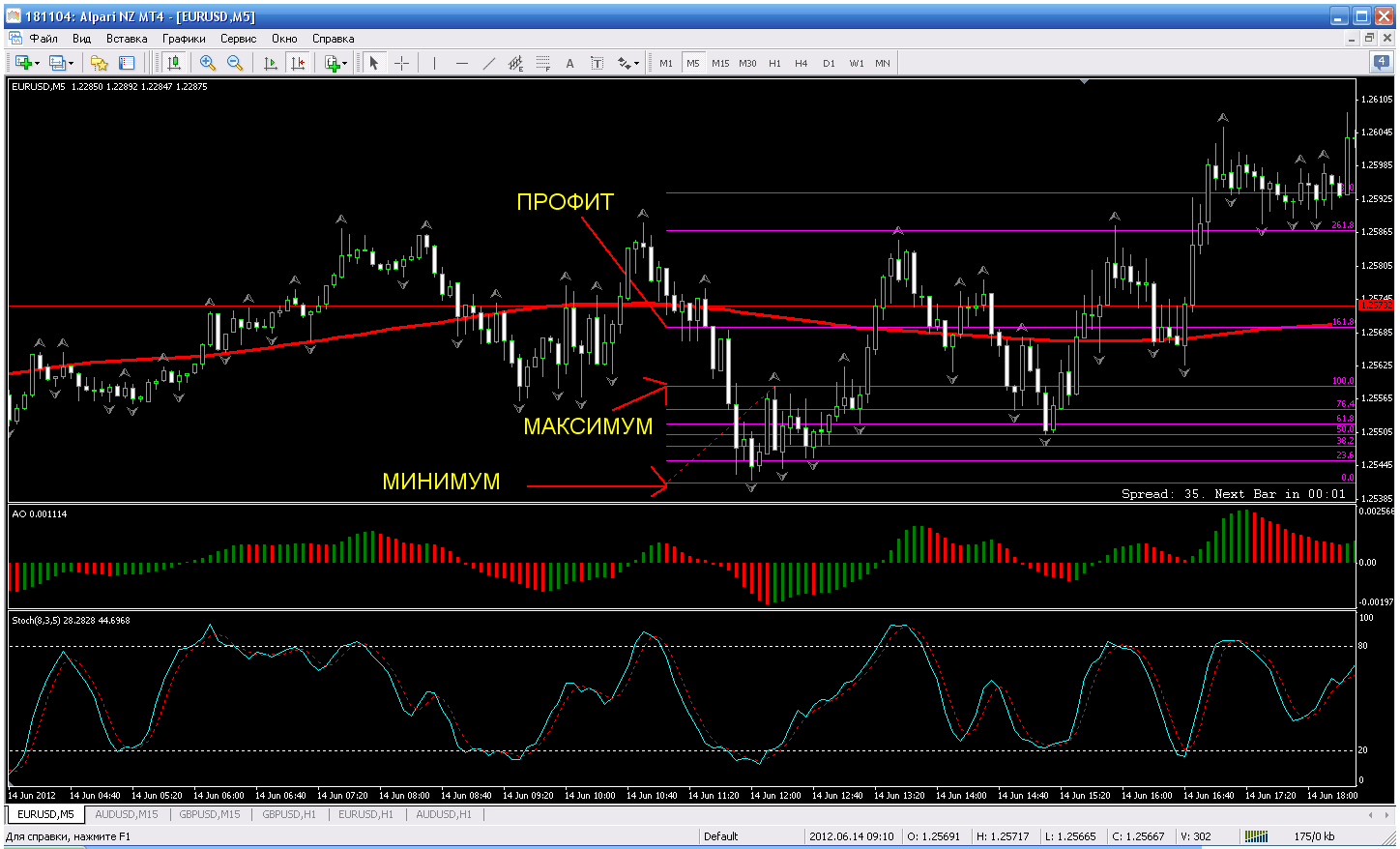This screenshot has width=1400, height=849.
Task: Select the equidistant channel tool
Action: pyautogui.click(x=516, y=63)
